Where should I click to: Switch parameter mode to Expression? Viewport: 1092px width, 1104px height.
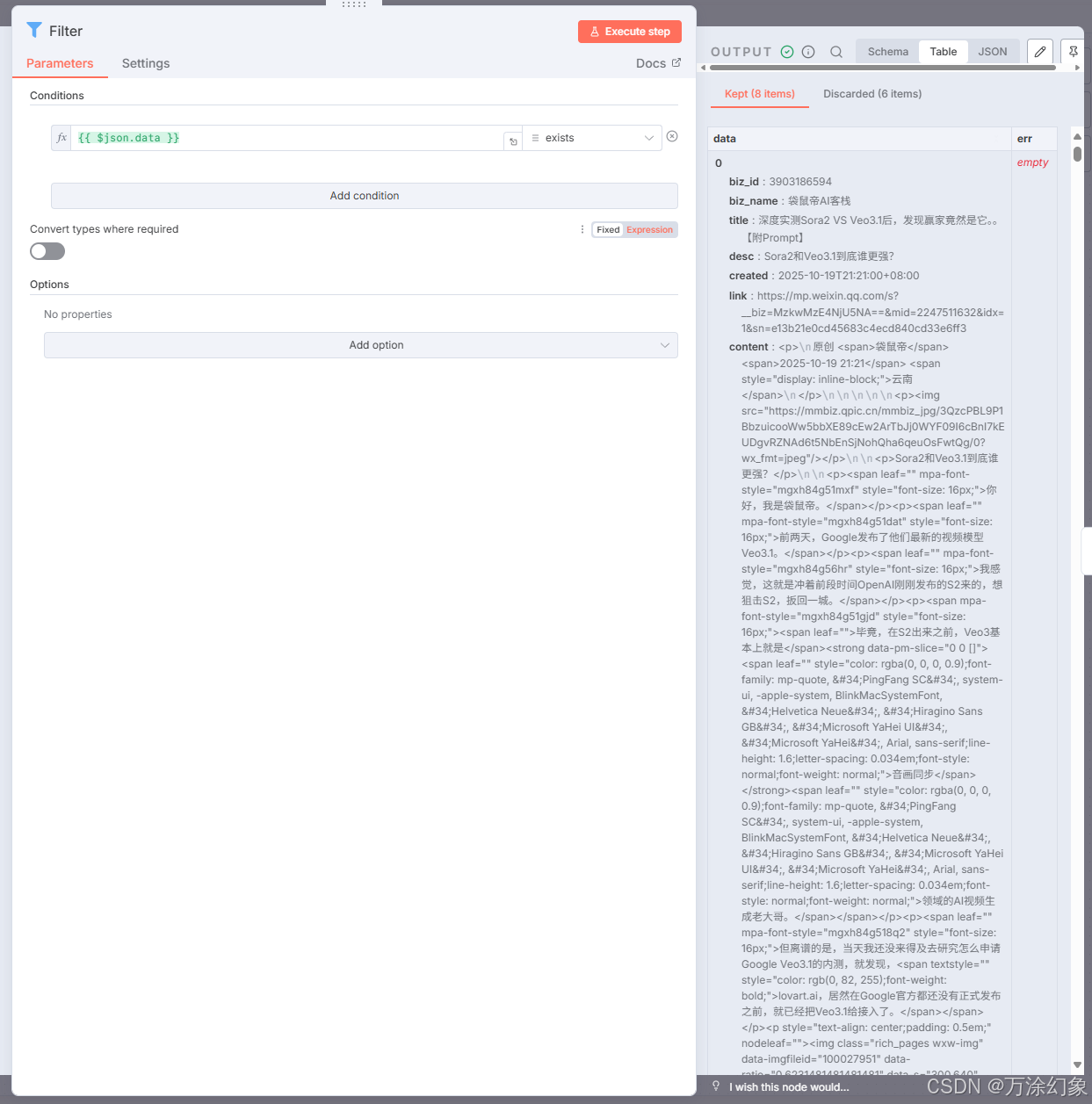pyautogui.click(x=649, y=230)
